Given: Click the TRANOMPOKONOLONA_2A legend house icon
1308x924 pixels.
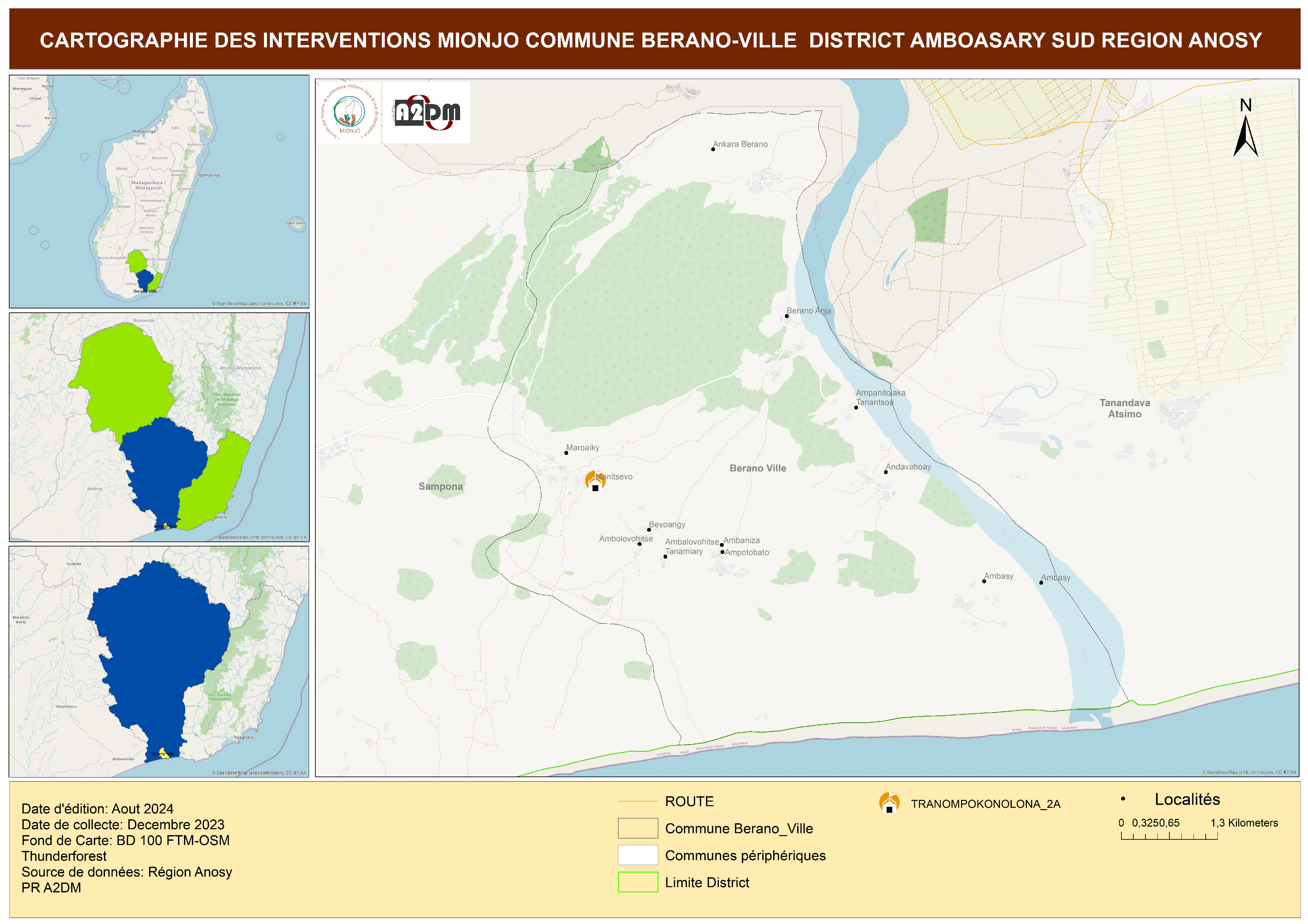Looking at the screenshot, I should coord(889,803).
